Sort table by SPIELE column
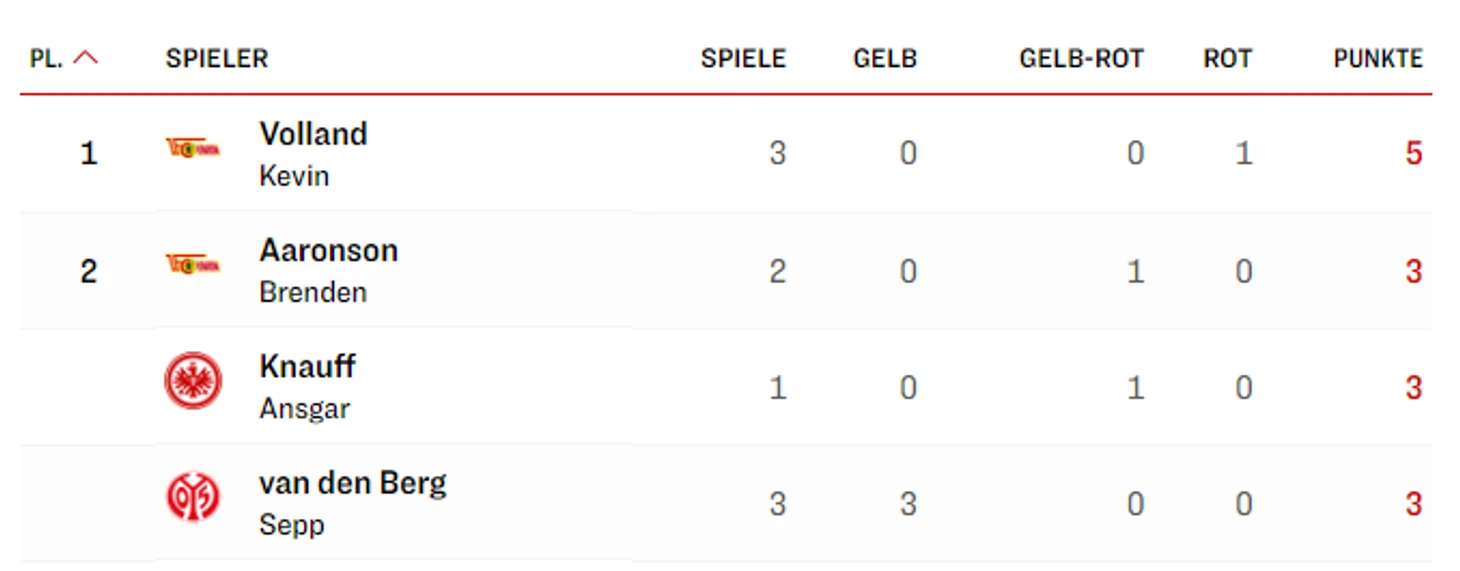Screen dimensions: 1460x571 tap(743, 59)
